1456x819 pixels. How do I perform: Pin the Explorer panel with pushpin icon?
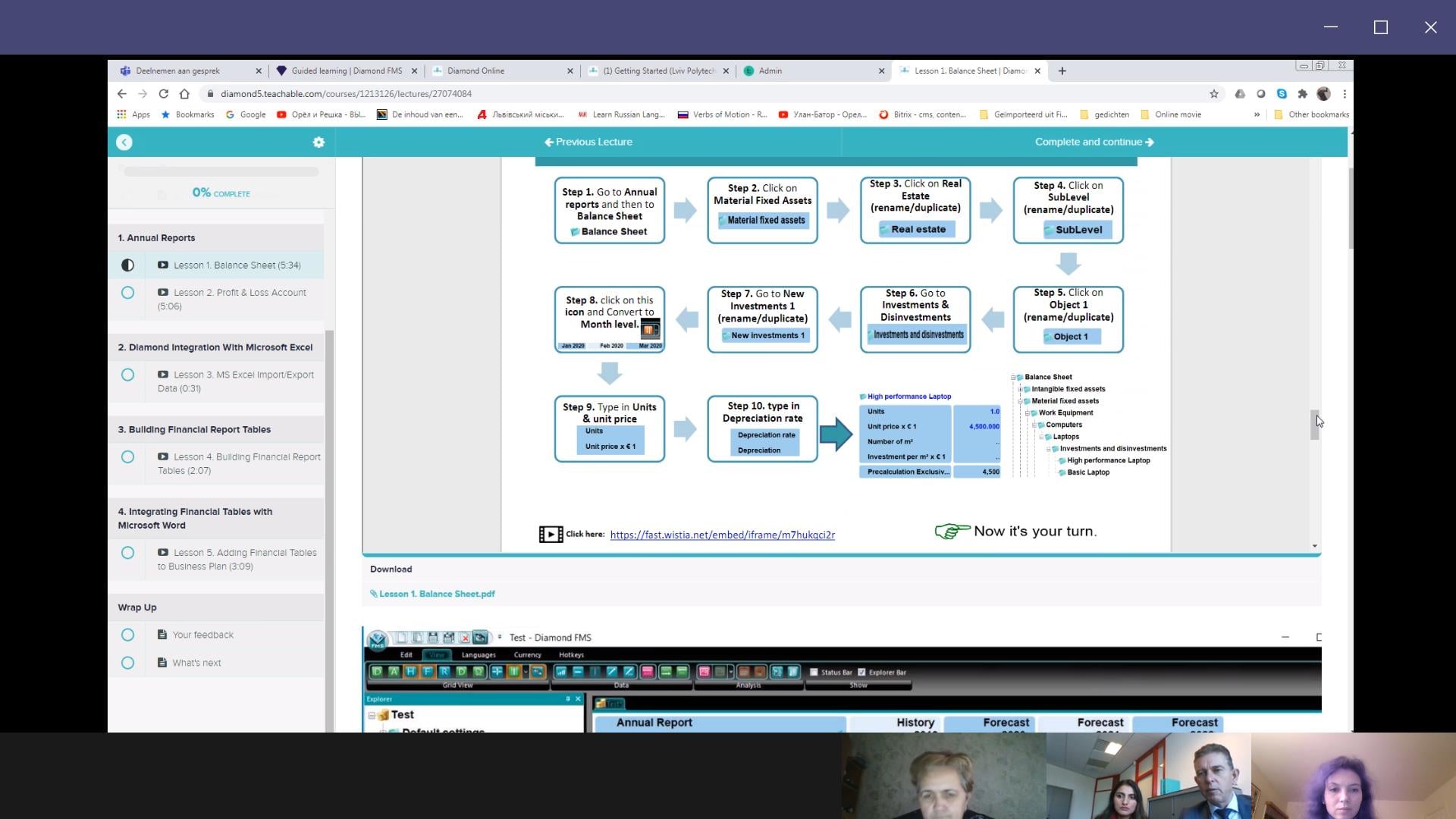pos(567,699)
